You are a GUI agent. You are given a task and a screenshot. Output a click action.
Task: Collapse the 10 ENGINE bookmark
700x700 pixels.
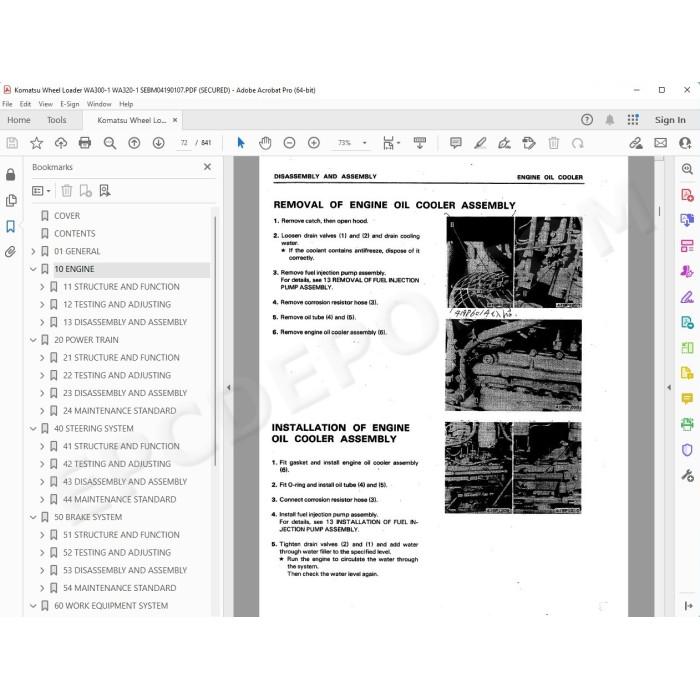pyautogui.click(x=33, y=269)
